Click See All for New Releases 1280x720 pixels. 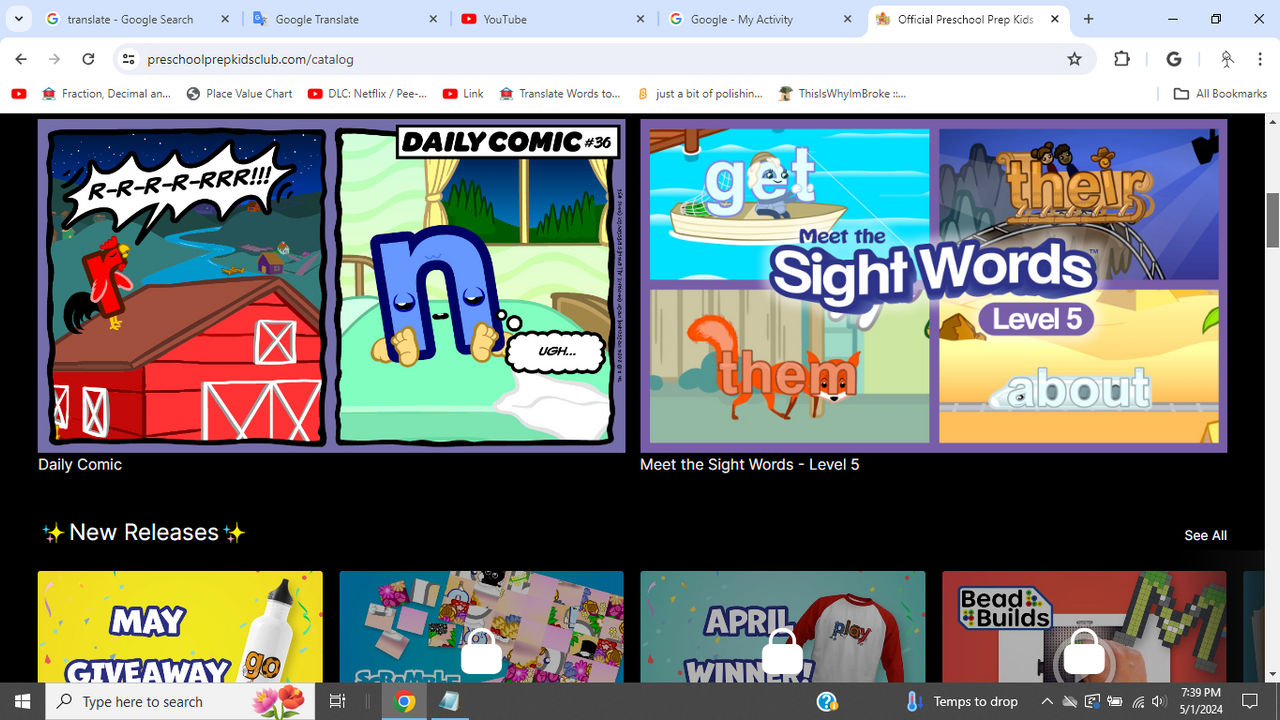click(1205, 535)
